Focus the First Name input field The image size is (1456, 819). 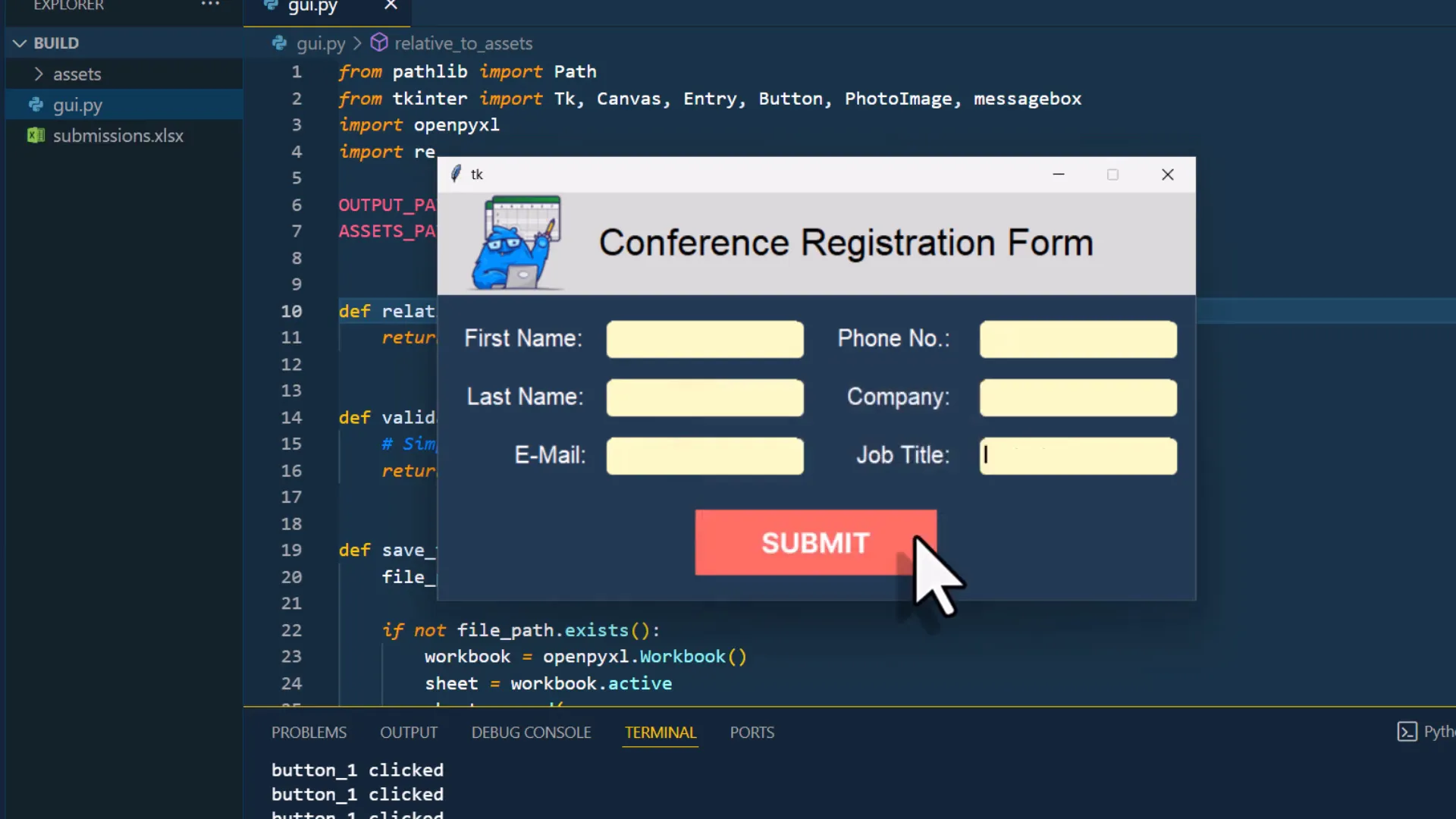pos(704,339)
